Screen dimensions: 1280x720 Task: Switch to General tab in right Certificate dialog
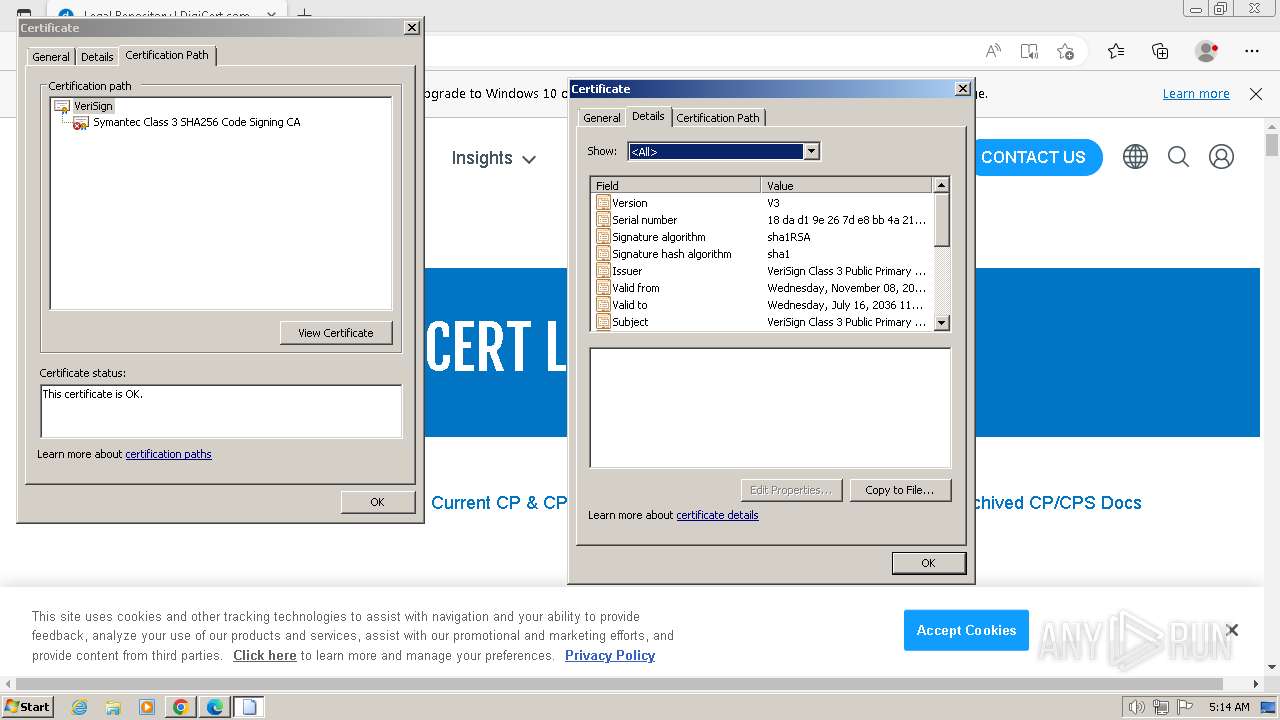pyautogui.click(x=602, y=118)
